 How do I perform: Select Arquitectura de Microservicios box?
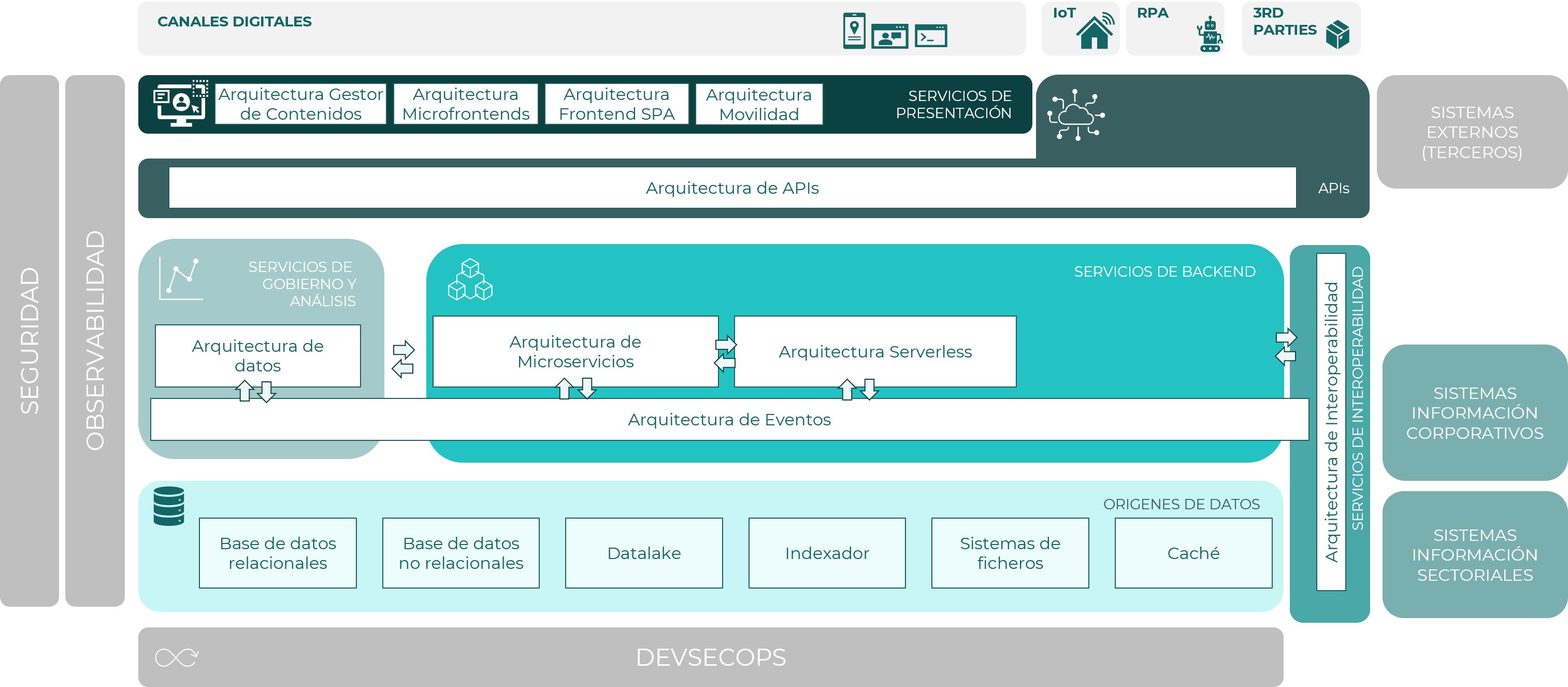coord(576,351)
